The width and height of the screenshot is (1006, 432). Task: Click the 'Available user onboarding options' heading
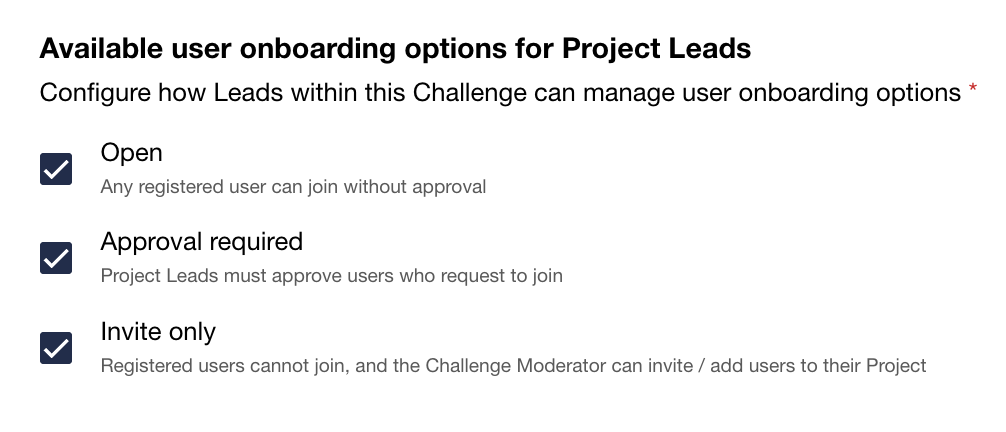[395, 48]
